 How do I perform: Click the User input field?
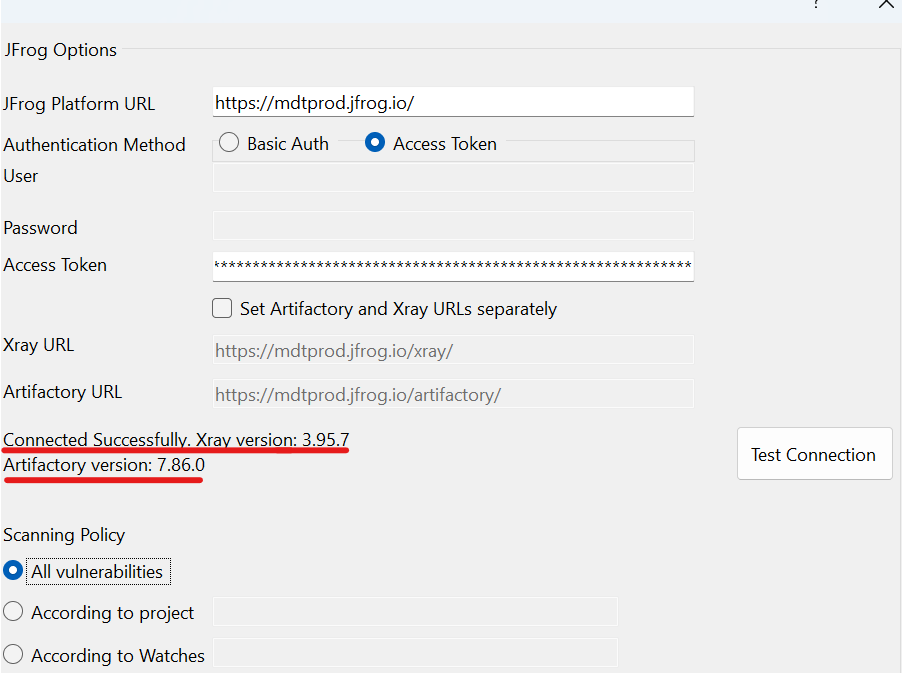(453, 178)
